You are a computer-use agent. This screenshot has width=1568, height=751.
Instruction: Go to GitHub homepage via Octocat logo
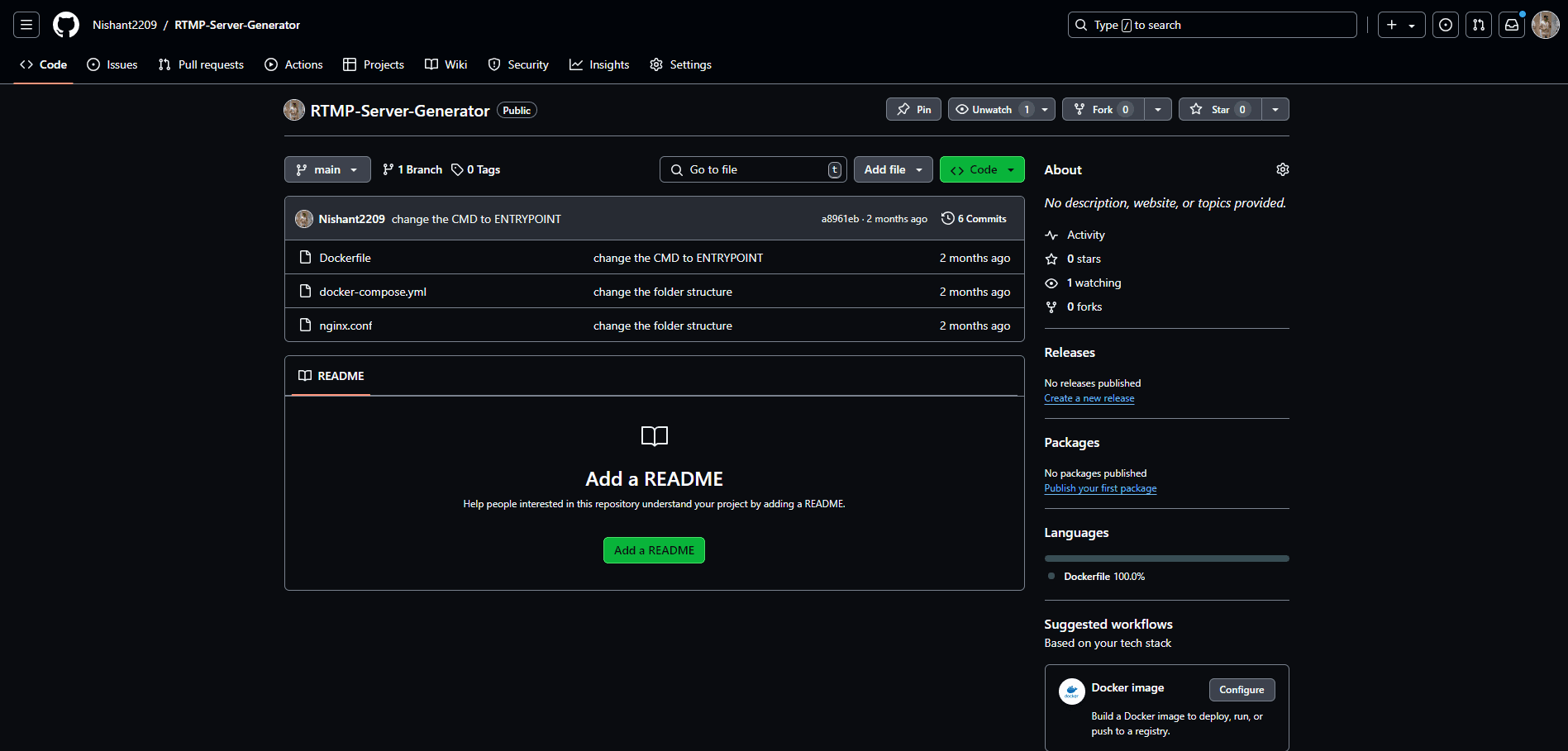coord(66,25)
